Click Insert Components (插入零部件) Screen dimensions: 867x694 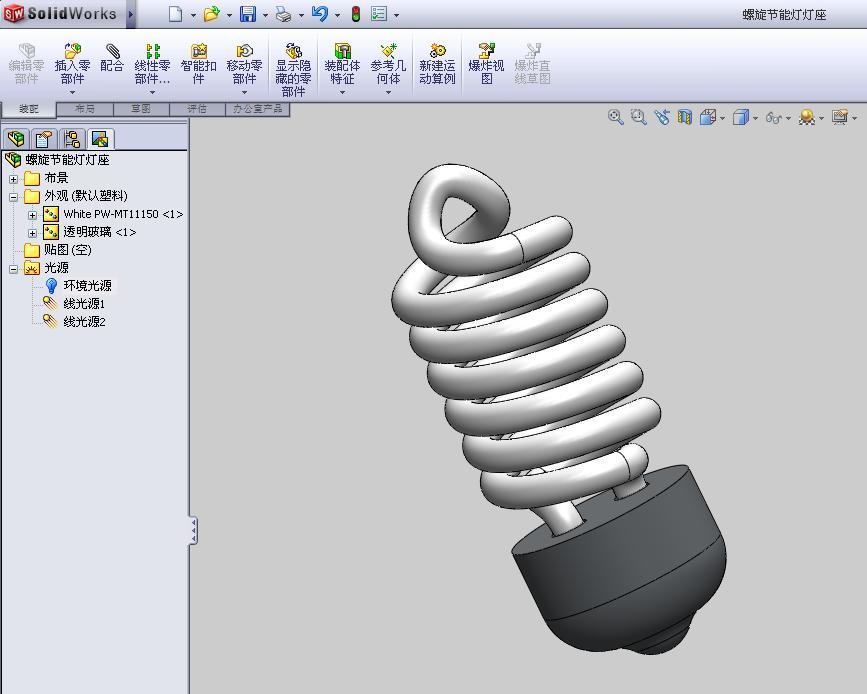[x=72, y=65]
